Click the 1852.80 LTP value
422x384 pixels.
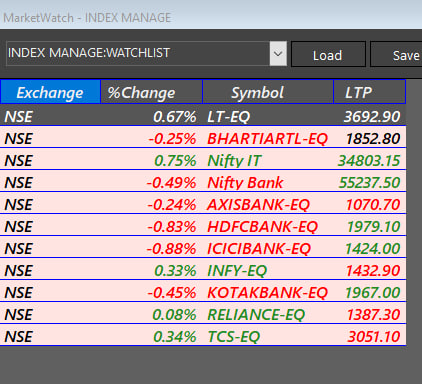(373, 139)
